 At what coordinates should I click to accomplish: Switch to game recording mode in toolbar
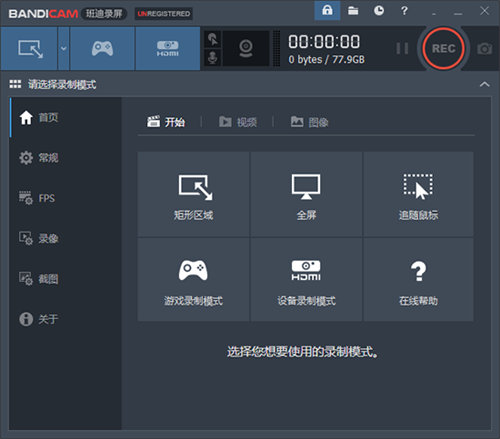(x=102, y=49)
